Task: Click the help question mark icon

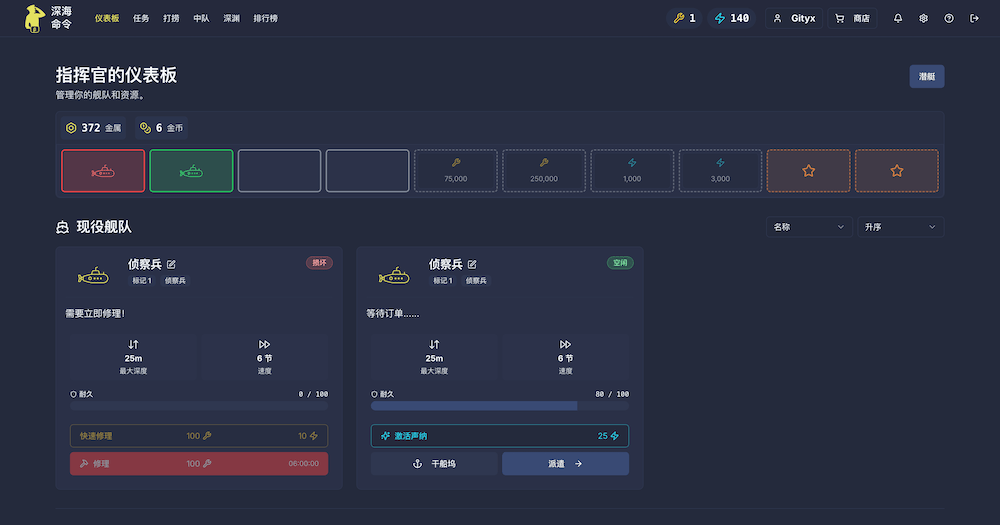Action: pyautogui.click(x=949, y=18)
